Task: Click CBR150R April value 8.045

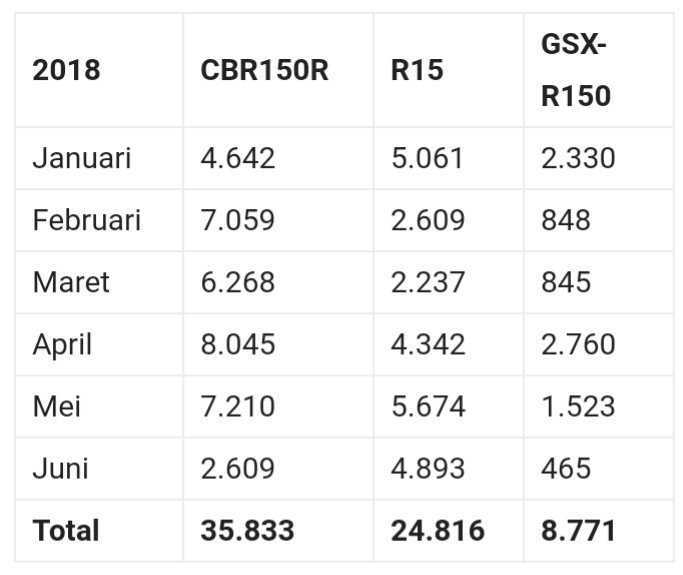Action: click(x=238, y=344)
